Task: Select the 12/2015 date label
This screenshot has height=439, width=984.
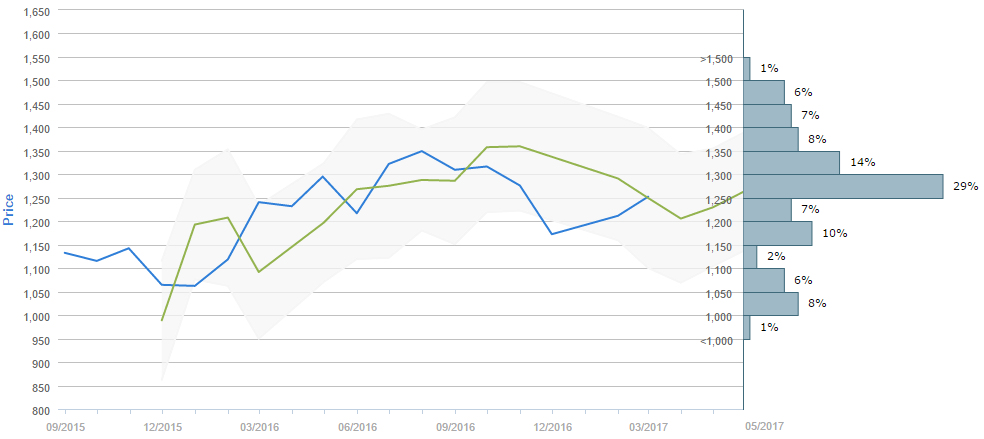Action: 162,425
